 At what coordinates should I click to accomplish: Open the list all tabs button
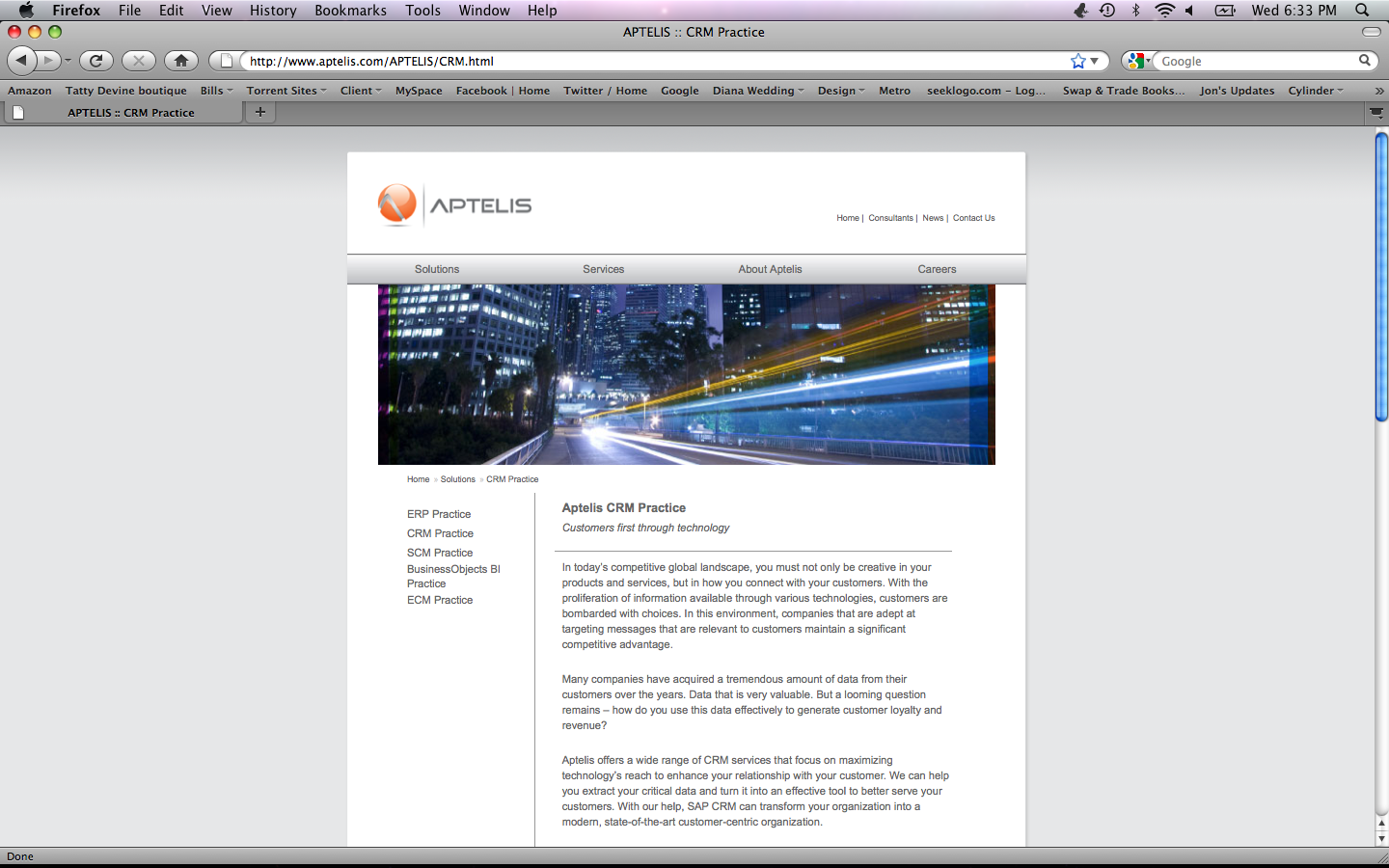pos(1376,113)
